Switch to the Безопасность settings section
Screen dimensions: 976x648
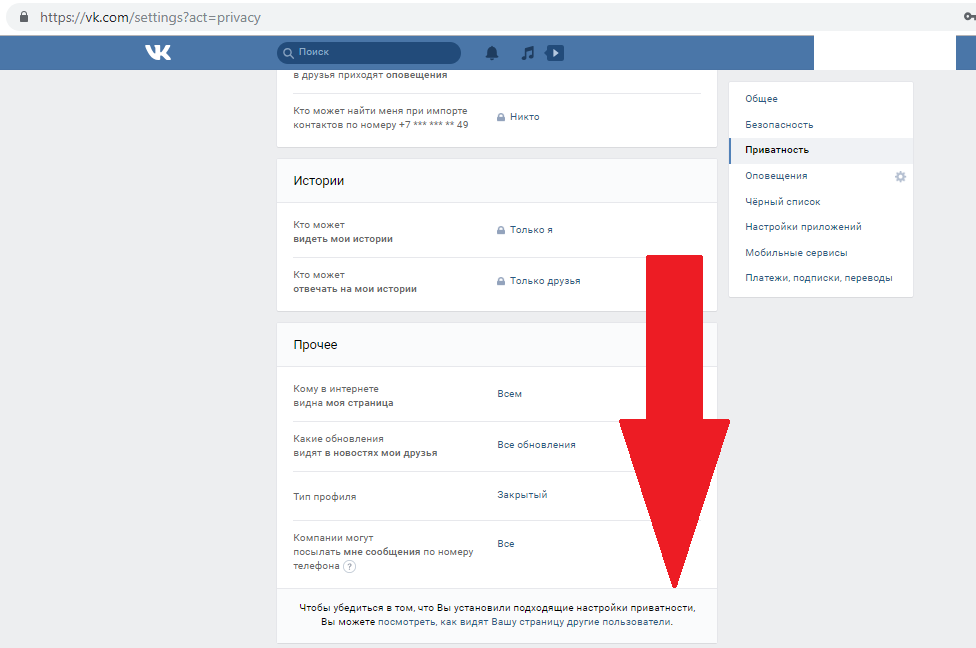click(779, 125)
